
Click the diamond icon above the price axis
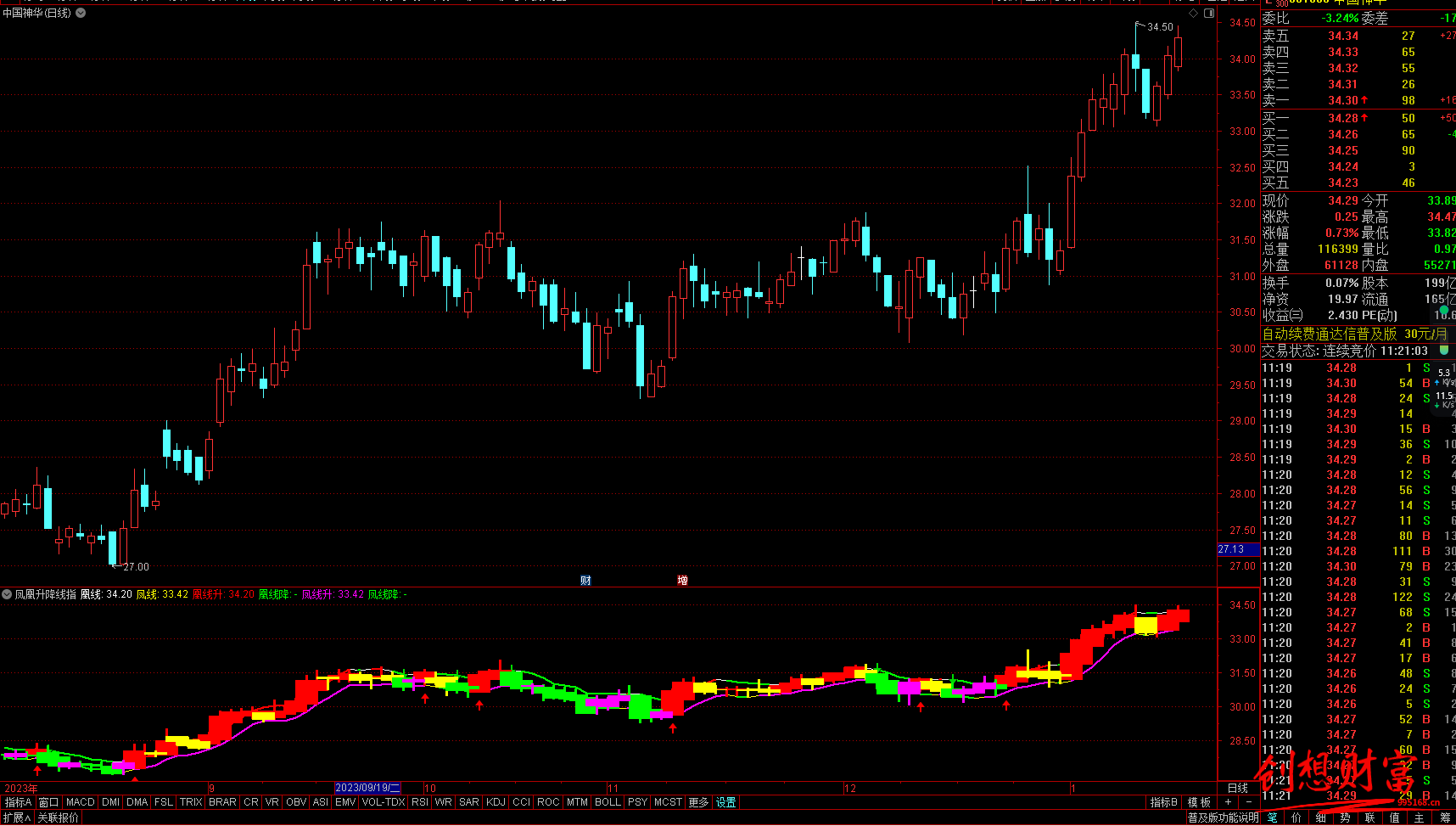[1194, 13]
